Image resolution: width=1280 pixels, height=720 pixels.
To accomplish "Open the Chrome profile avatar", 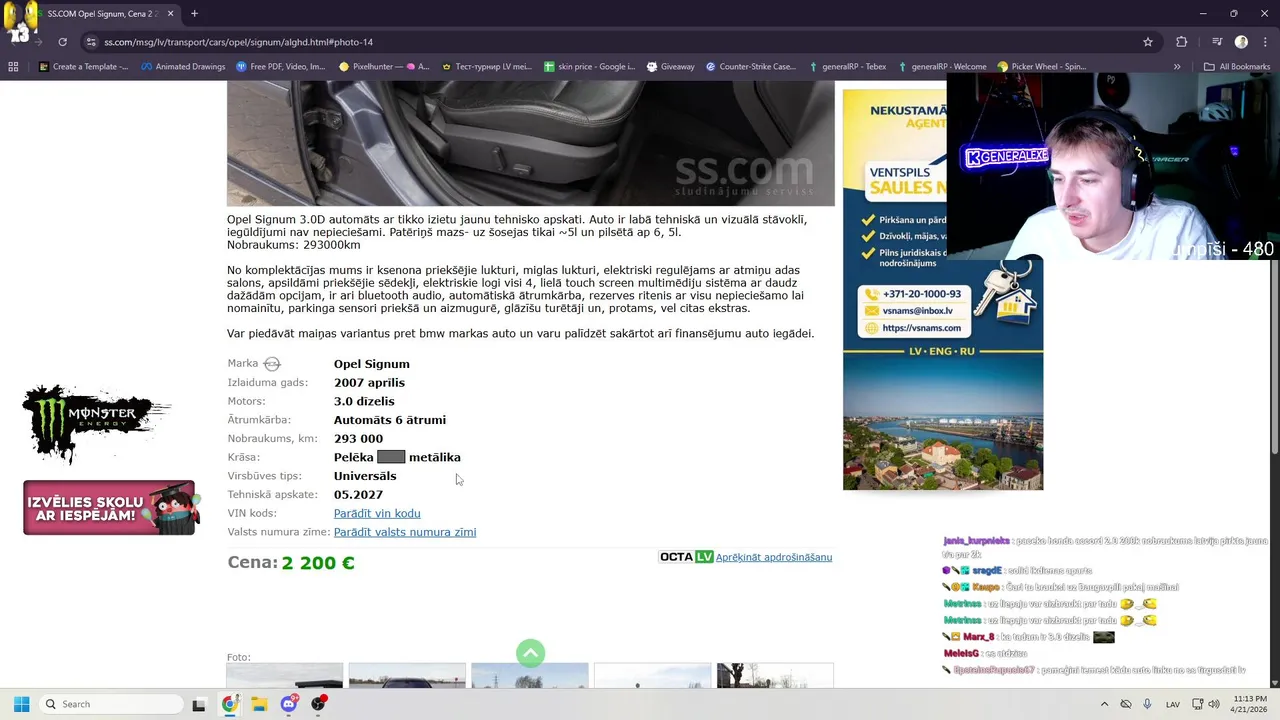I will (x=1241, y=42).
